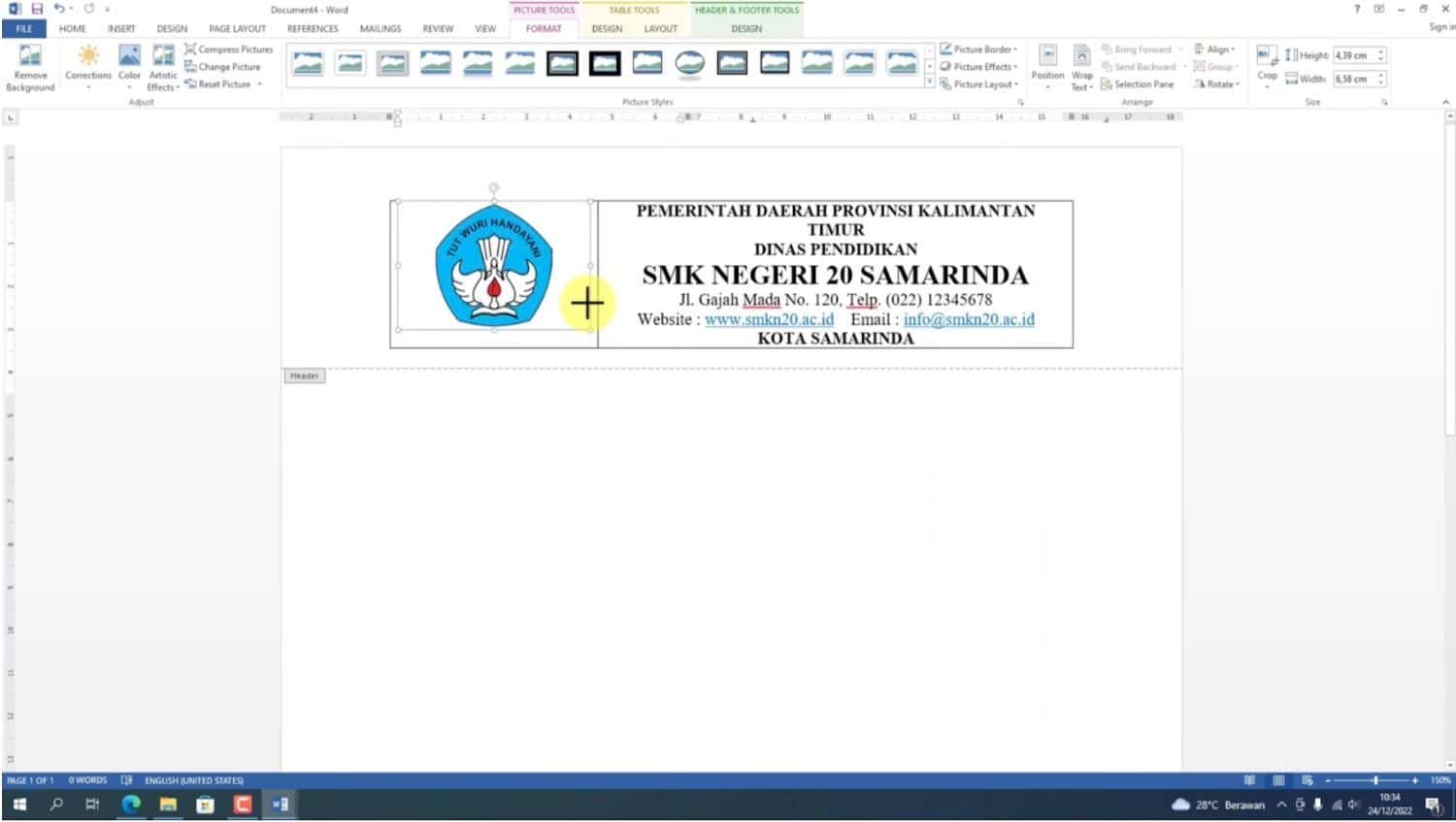Open the Align dropdown
The height and width of the screenshot is (822, 1456).
tap(1214, 49)
